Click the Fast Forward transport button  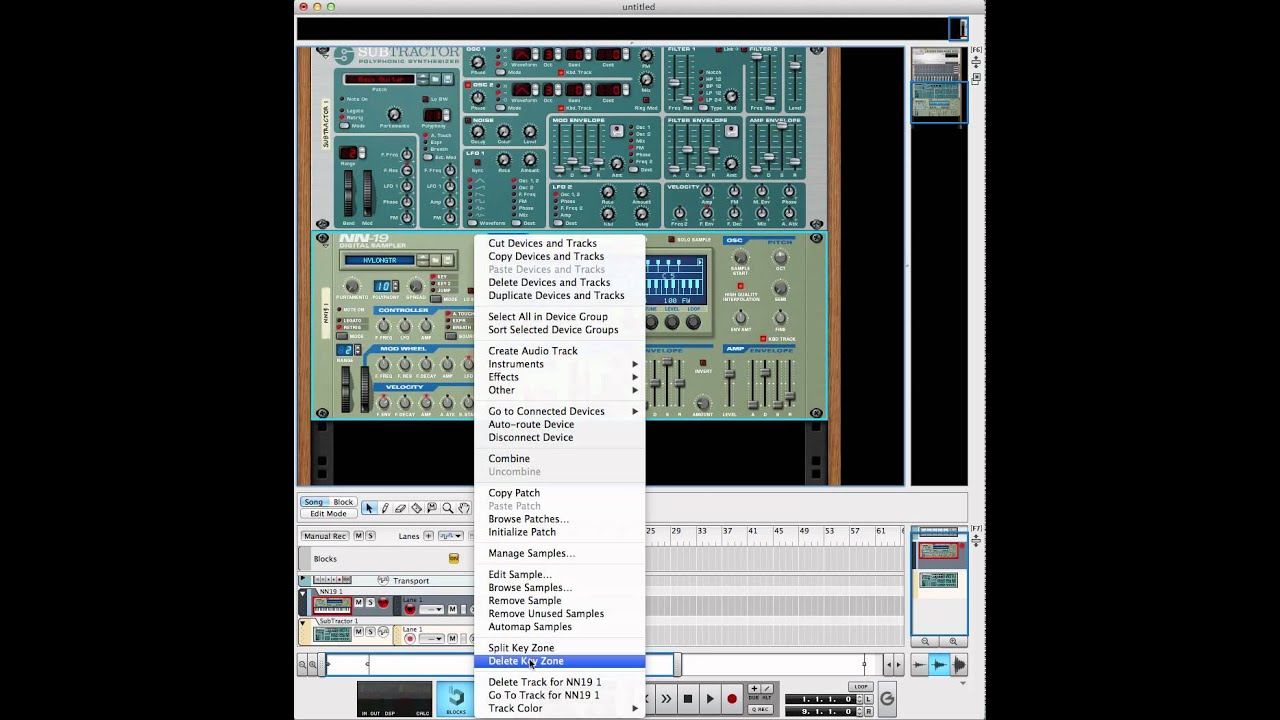tap(666, 699)
